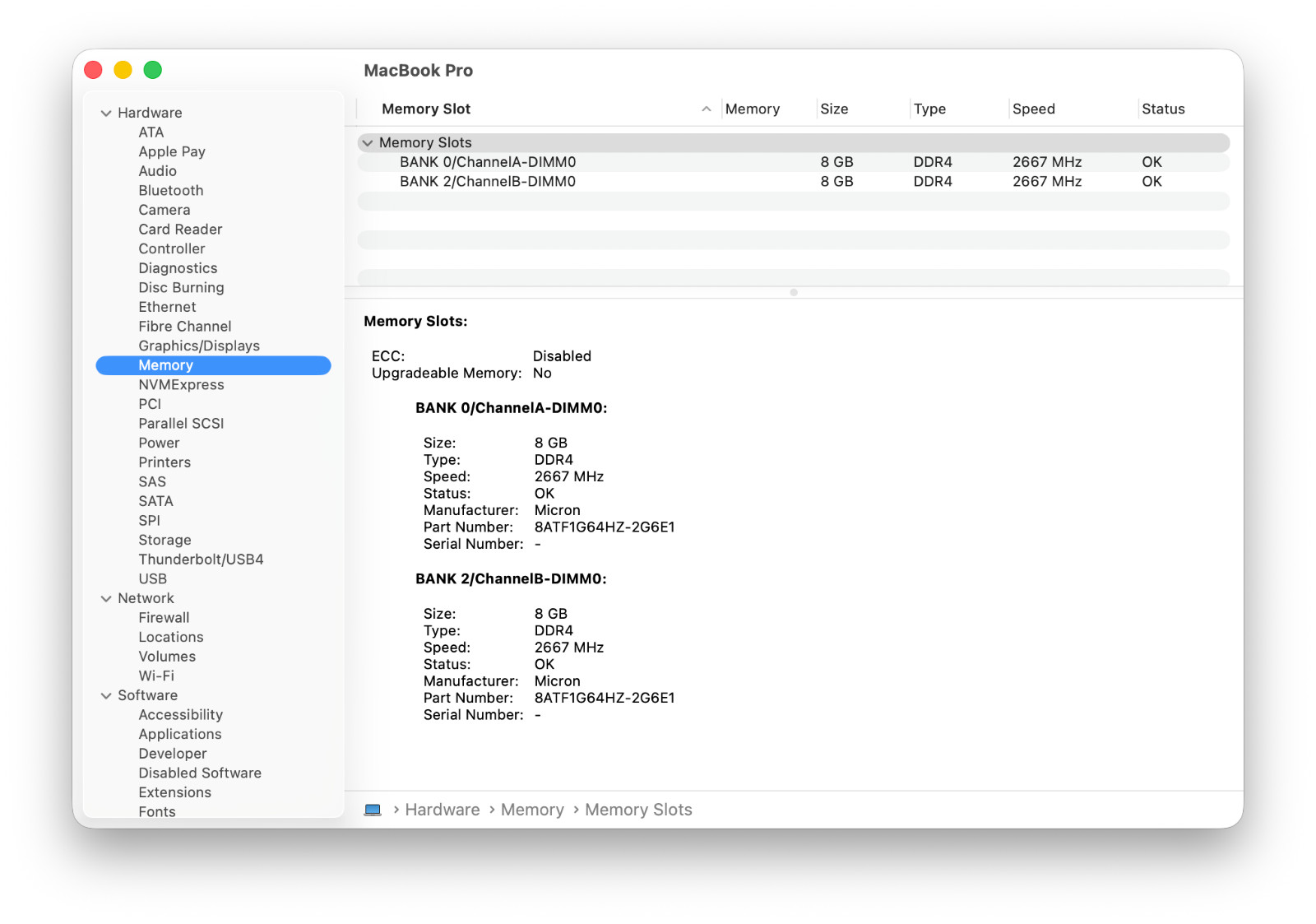Open Storage in the sidebar
This screenshot has width=1316, height=924.
164,540
